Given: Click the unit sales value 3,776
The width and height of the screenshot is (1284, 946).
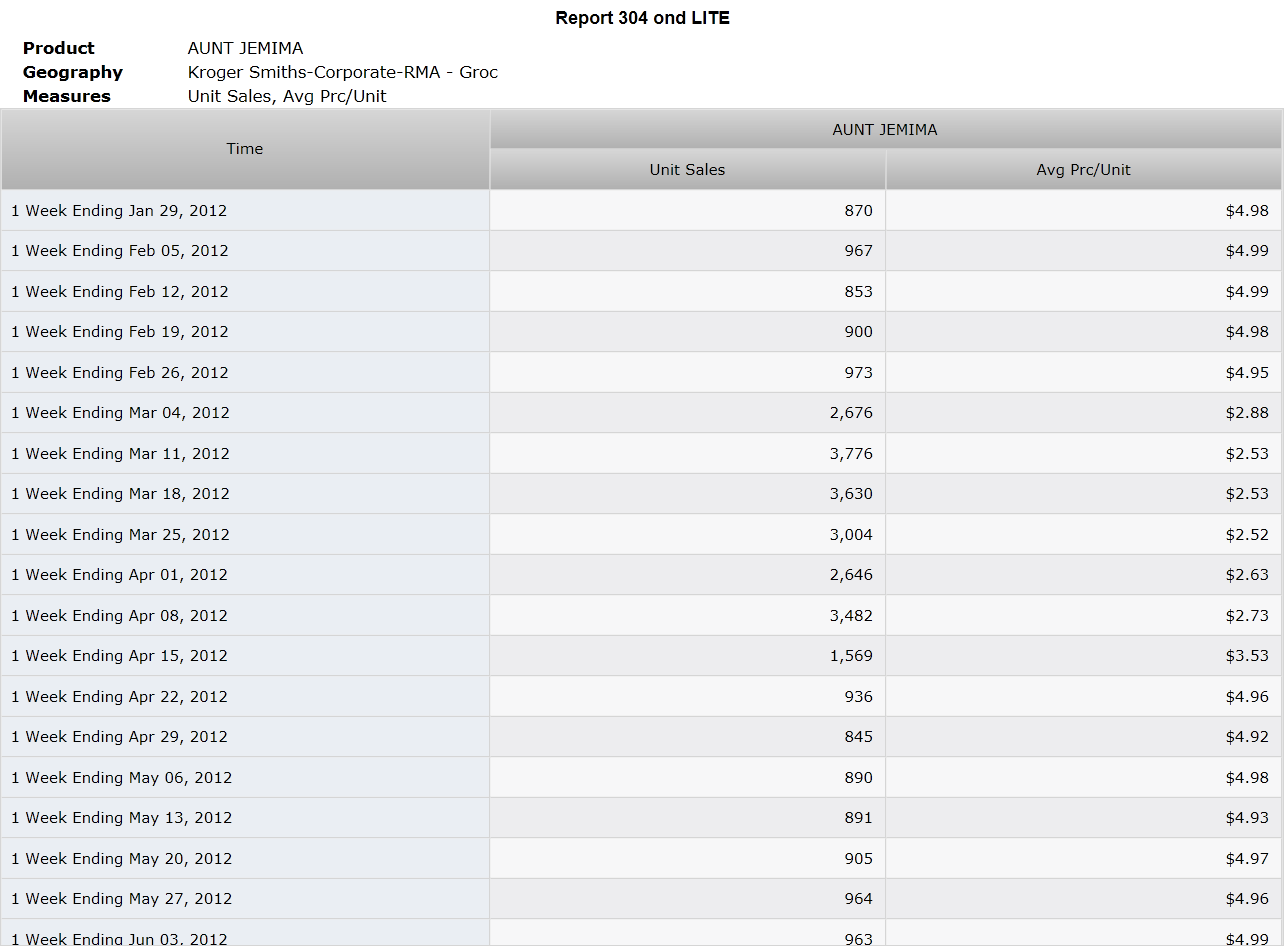Looking at the screenshot, I should click(851, 454).
